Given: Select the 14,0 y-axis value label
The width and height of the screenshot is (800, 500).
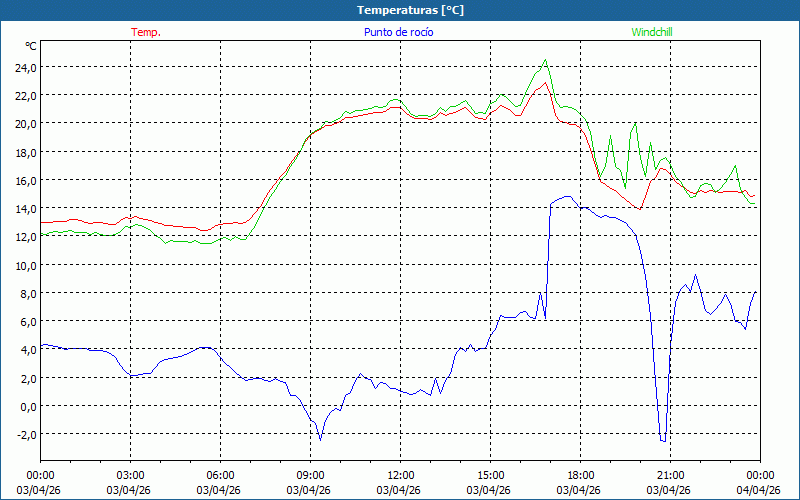Looking at the screenshot, I should pos(24,209).
